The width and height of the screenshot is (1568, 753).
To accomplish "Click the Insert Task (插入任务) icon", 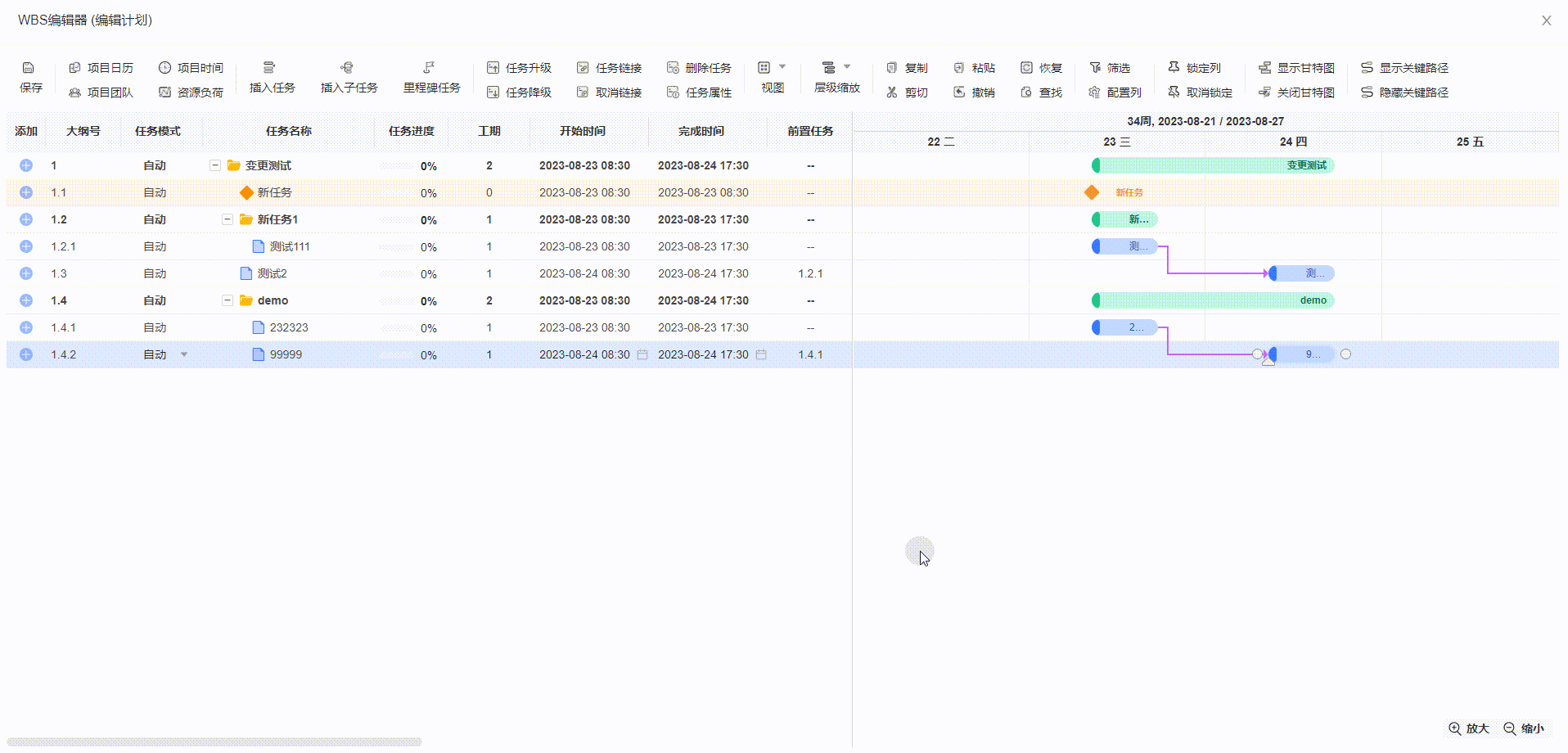I will click(269, 68).
